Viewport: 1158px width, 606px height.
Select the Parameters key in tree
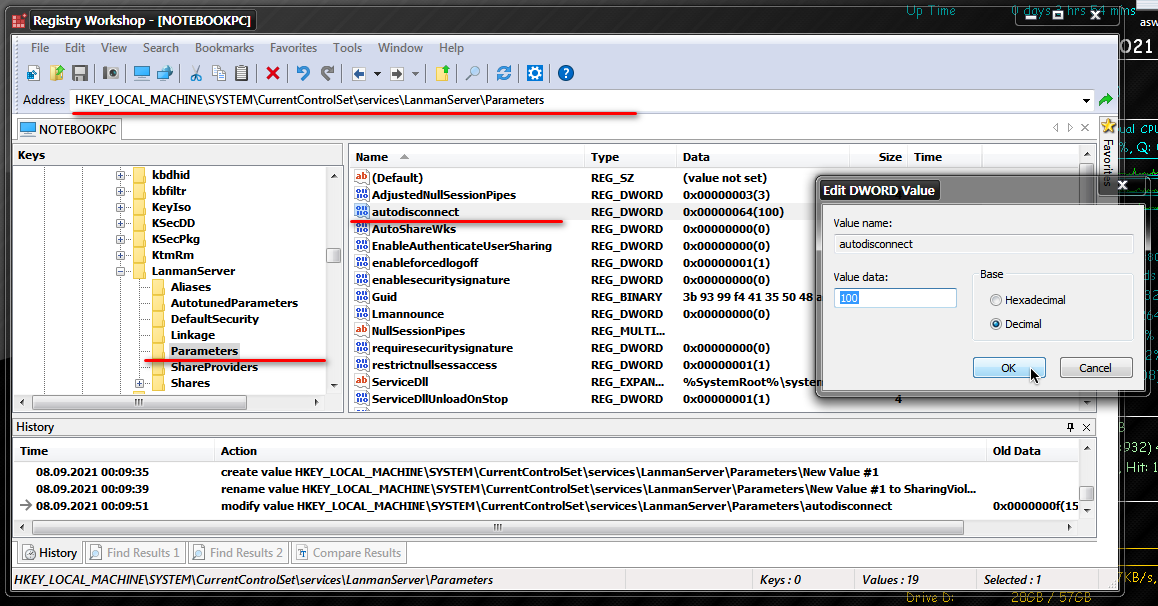(x=204, y=351)
